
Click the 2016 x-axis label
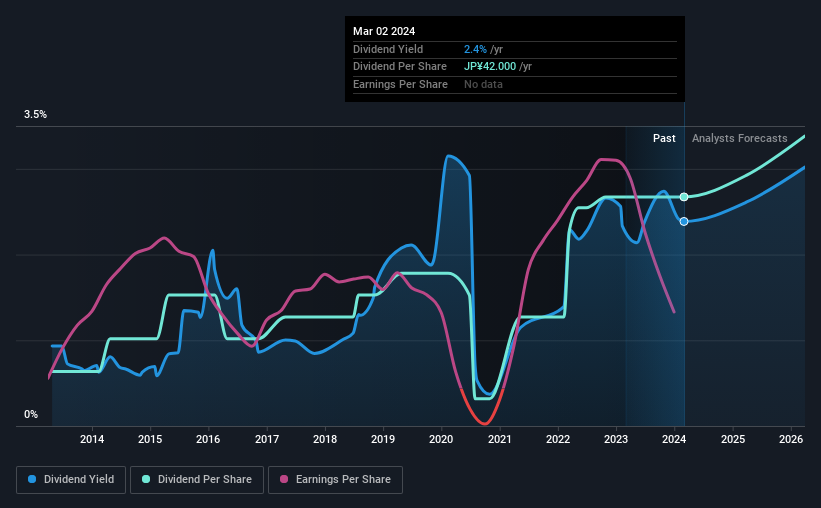pos(208,439)
